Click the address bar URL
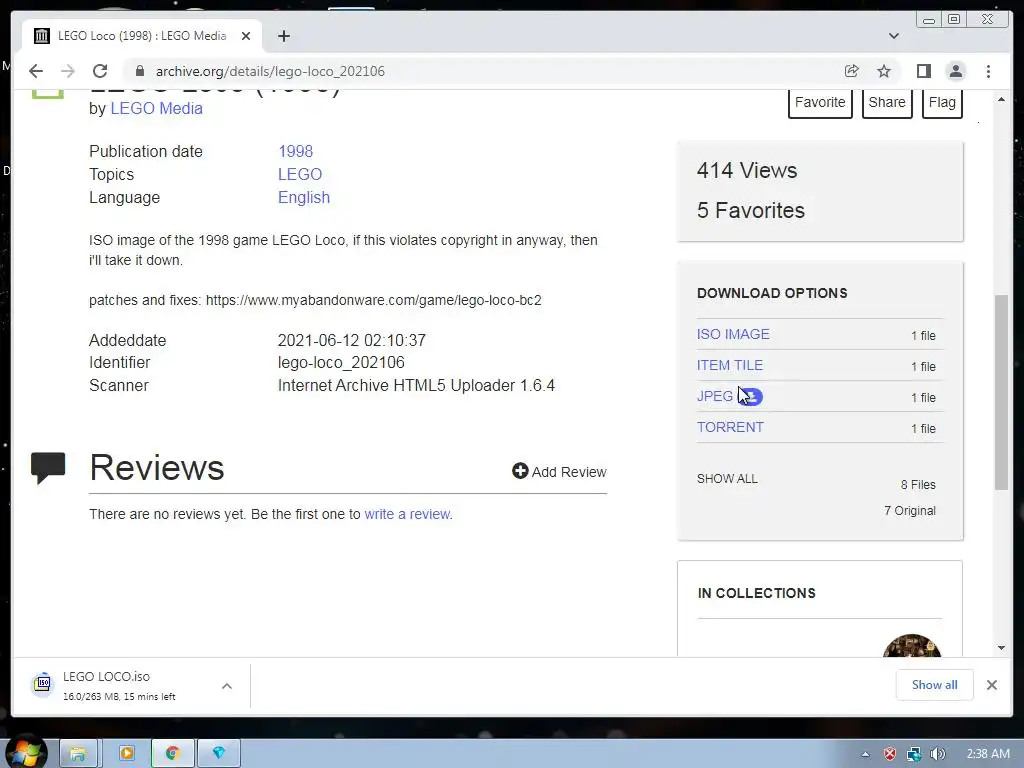 (270, 71)
